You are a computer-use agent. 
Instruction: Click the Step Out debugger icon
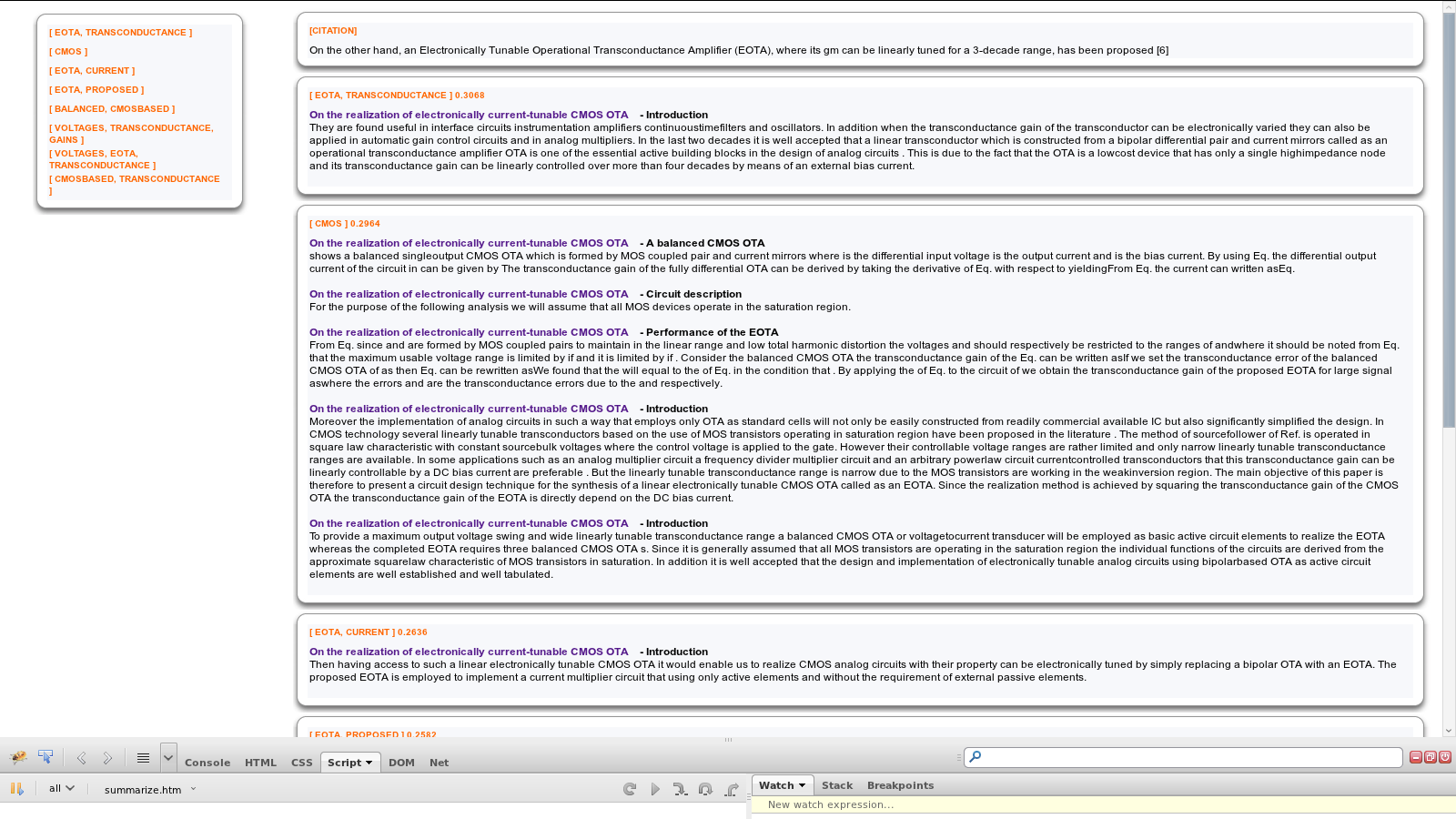coord(732,789)
